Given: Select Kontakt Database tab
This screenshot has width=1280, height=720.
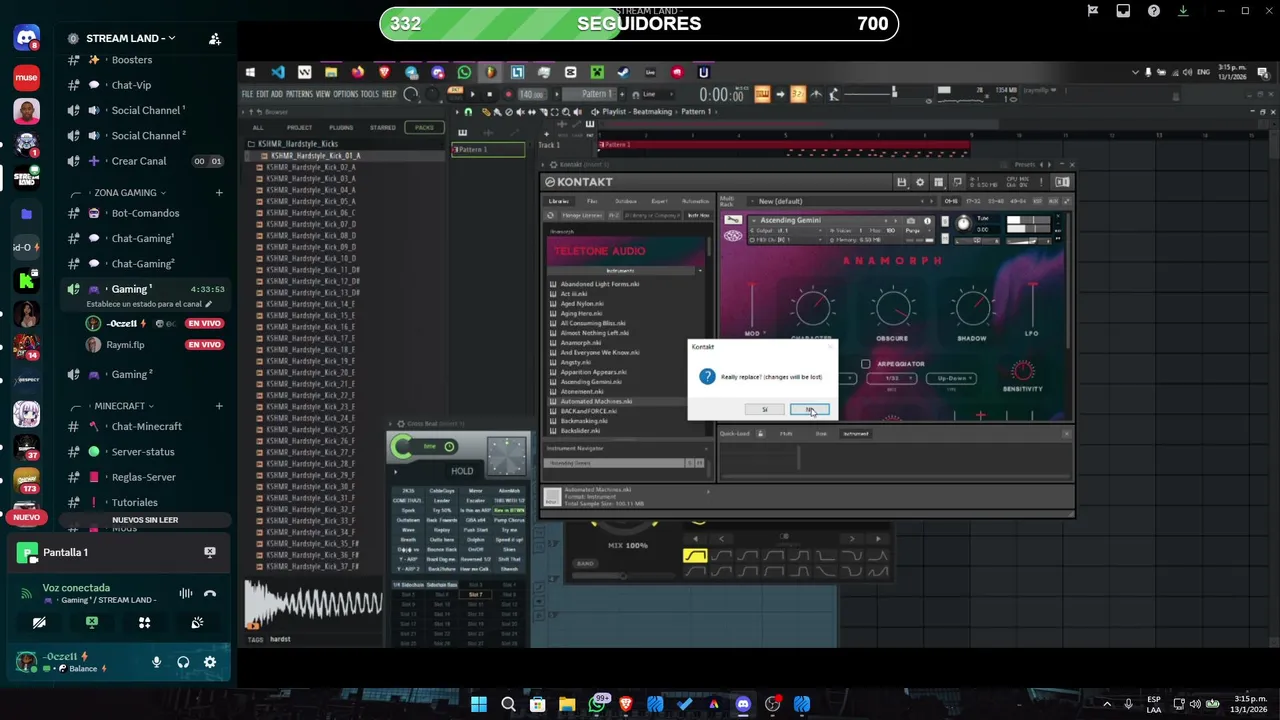Looking at the screenshot, I should click(626, 201).
